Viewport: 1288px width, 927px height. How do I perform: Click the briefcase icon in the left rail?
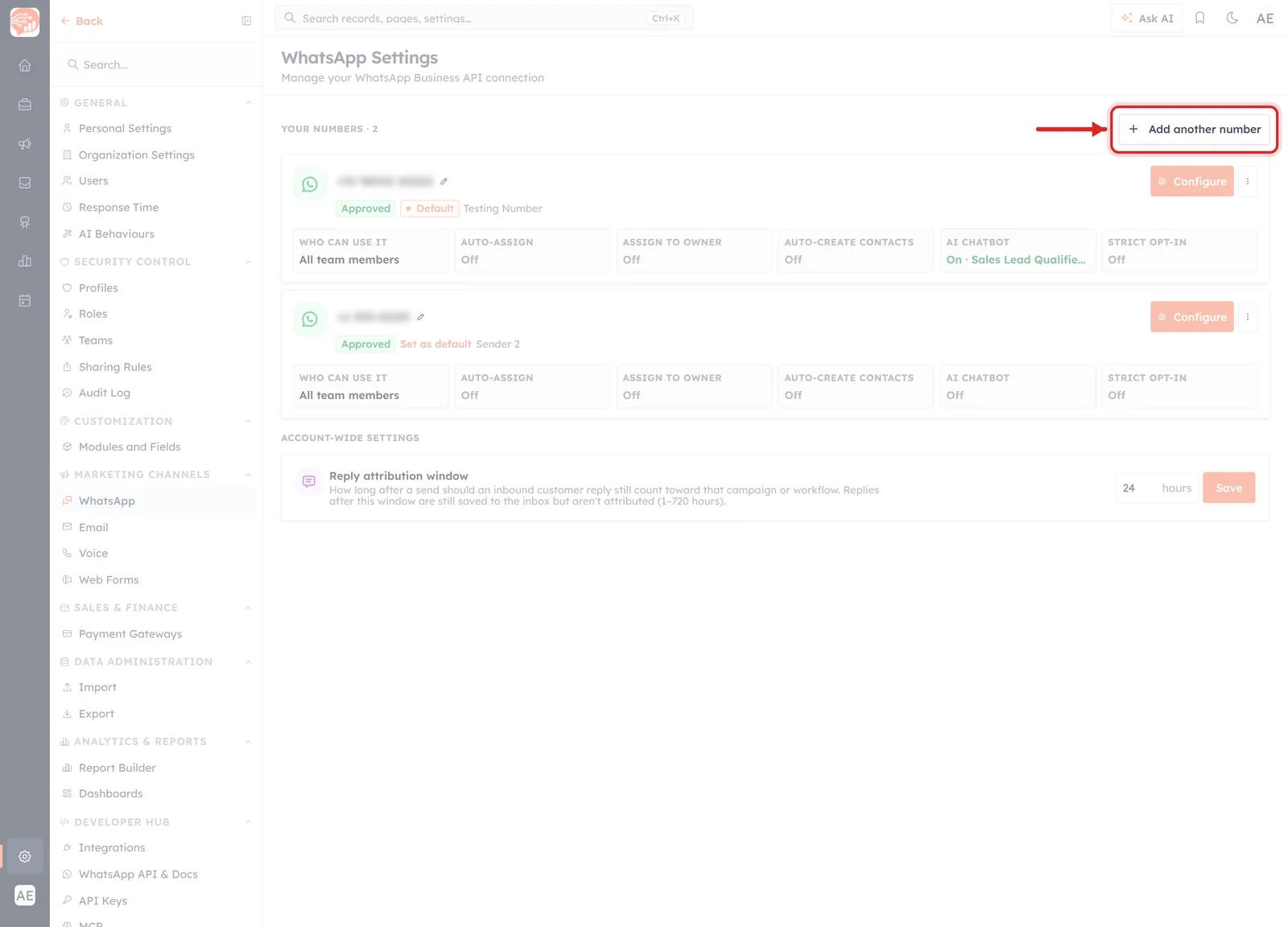pyautogui.click(x=25, y=105)
